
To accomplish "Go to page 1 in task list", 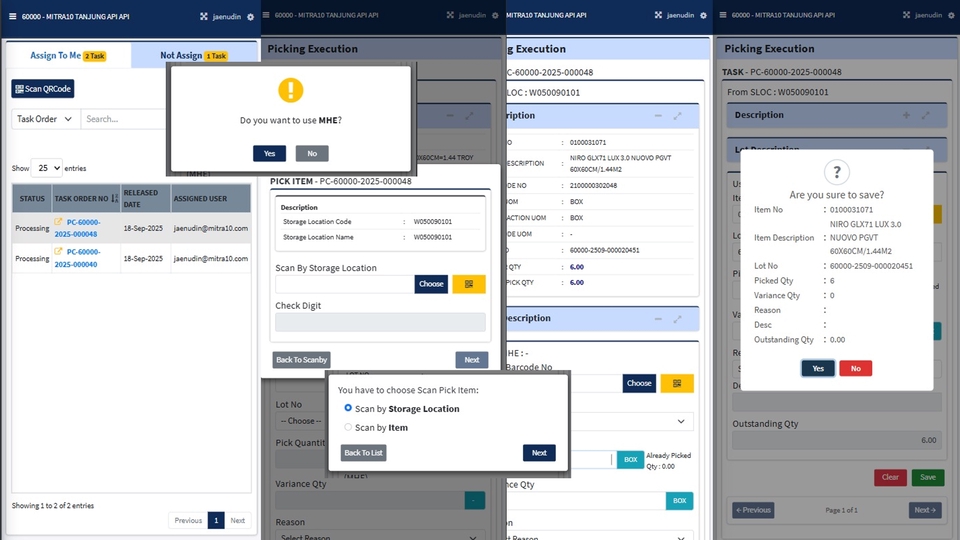I will (x=216, y=520).
